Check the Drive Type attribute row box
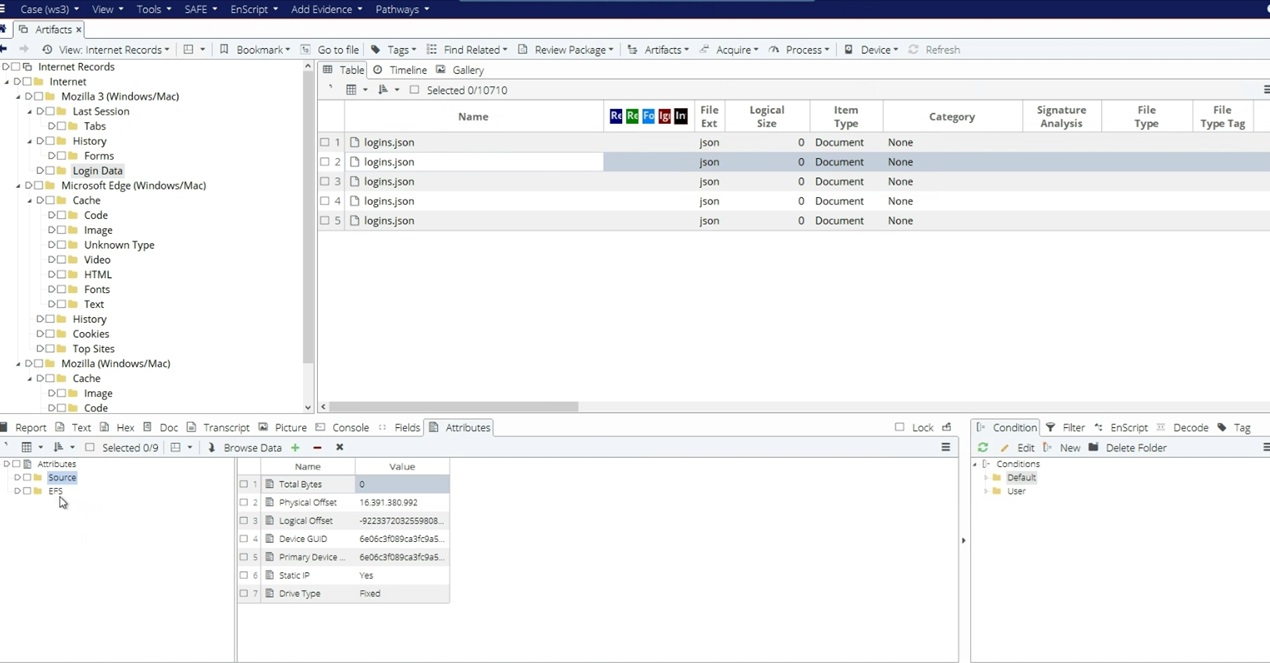 pyautogui.click(x=244, y=594)
